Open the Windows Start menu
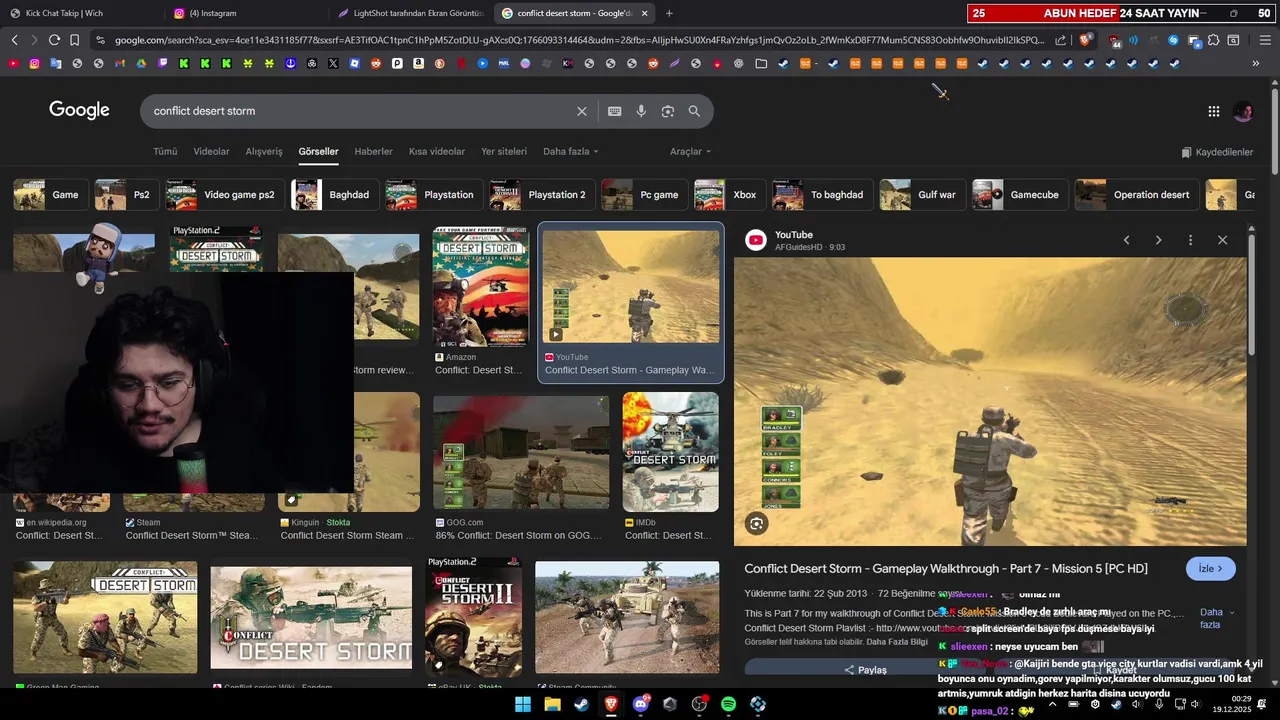 (523, 704)
